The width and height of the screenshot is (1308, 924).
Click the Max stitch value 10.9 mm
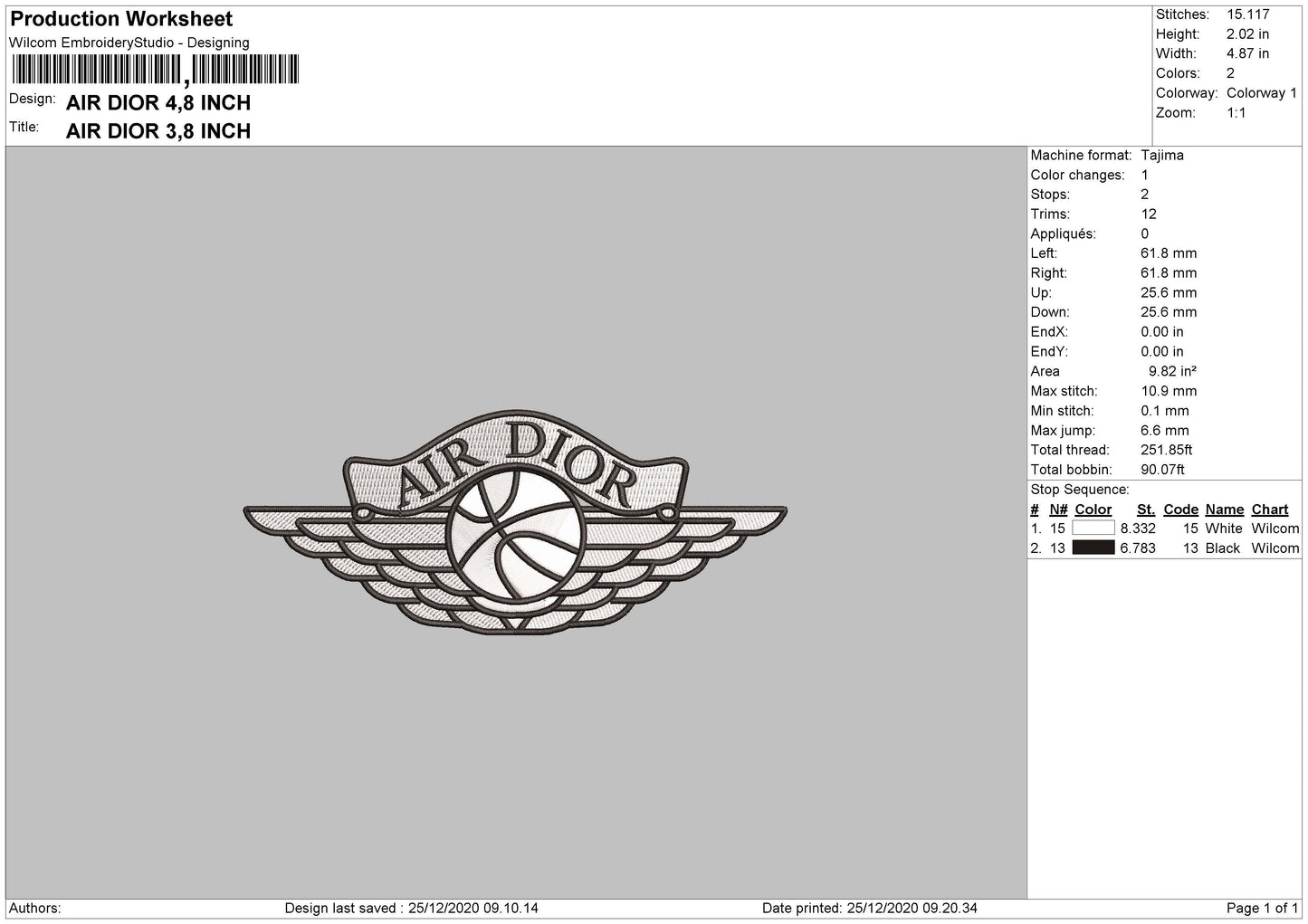point(1169,392)
